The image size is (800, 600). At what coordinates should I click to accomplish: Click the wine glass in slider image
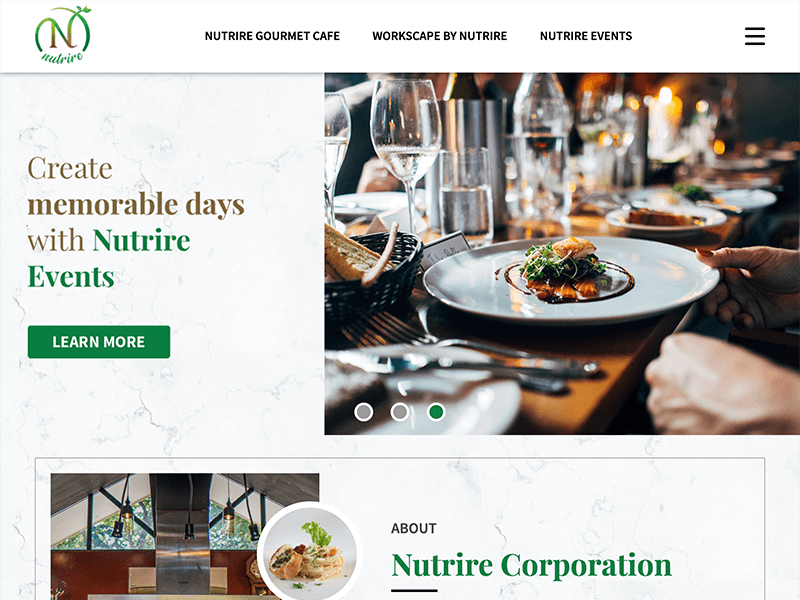406,153
